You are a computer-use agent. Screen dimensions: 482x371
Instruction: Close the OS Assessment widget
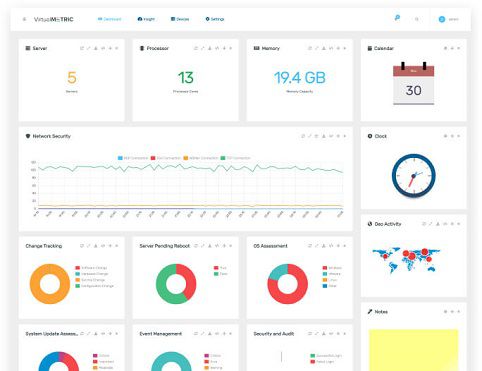tap(345, 246)
